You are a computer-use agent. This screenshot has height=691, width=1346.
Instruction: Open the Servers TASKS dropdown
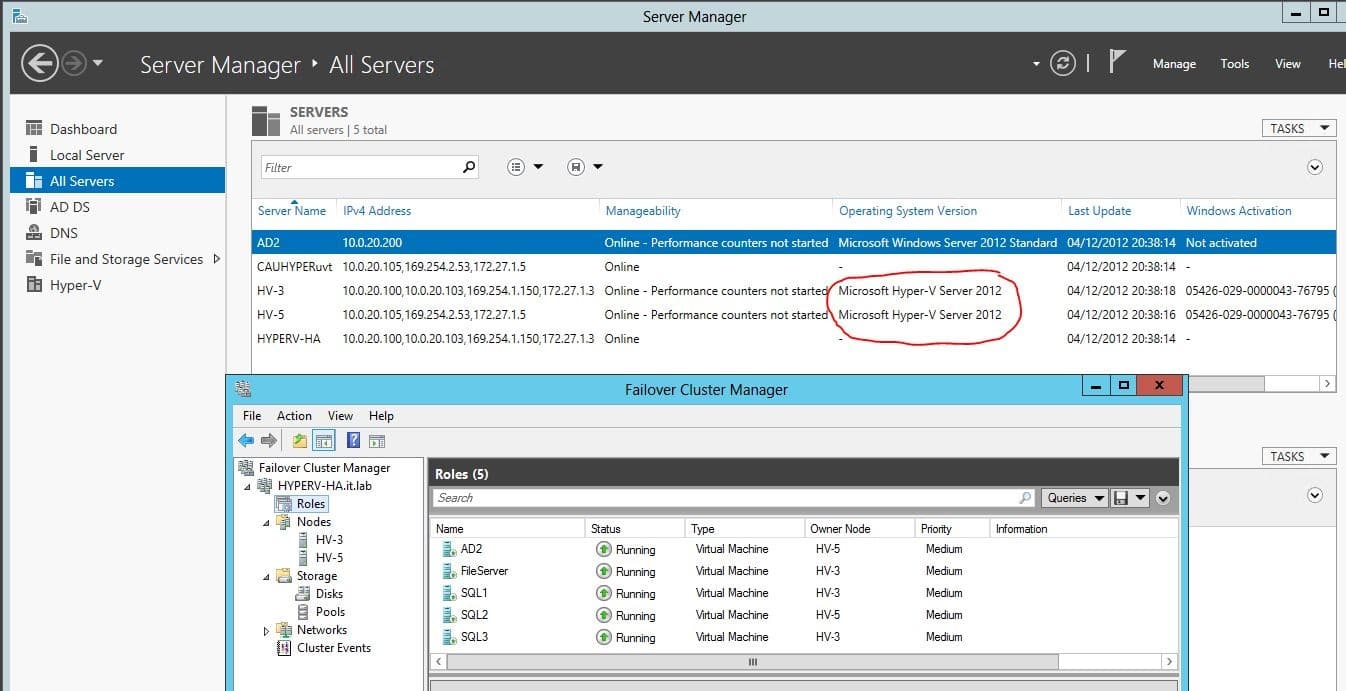(x=1298, y=128)
